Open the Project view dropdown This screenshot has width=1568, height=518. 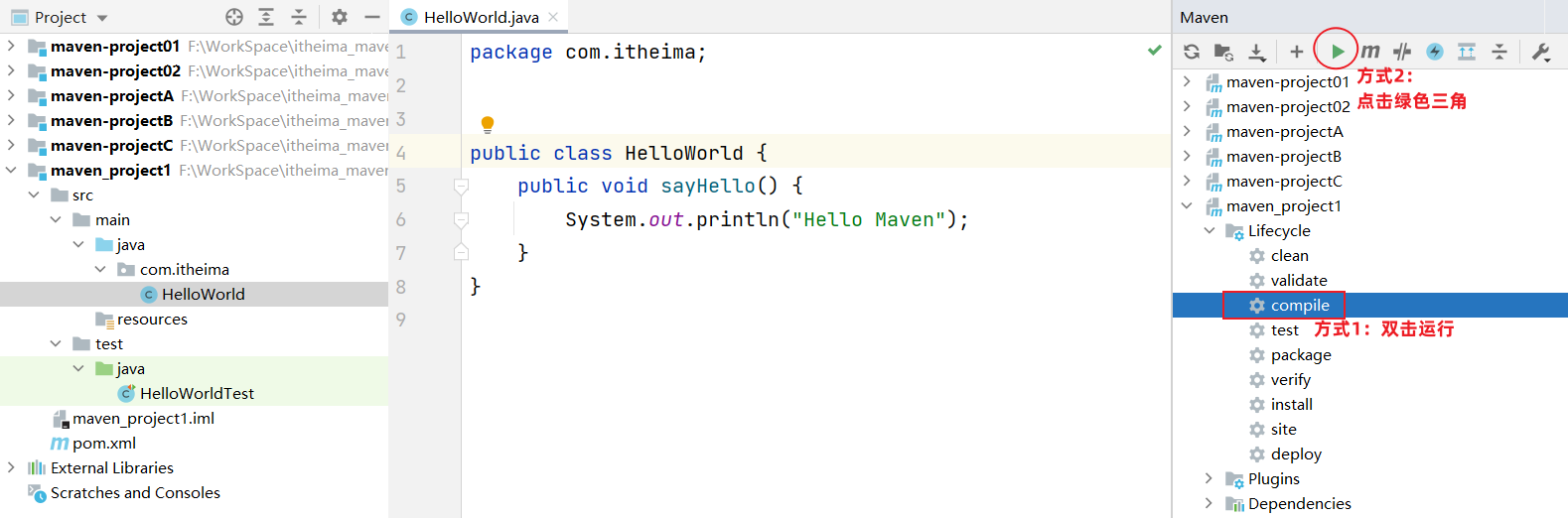point(102,18)
